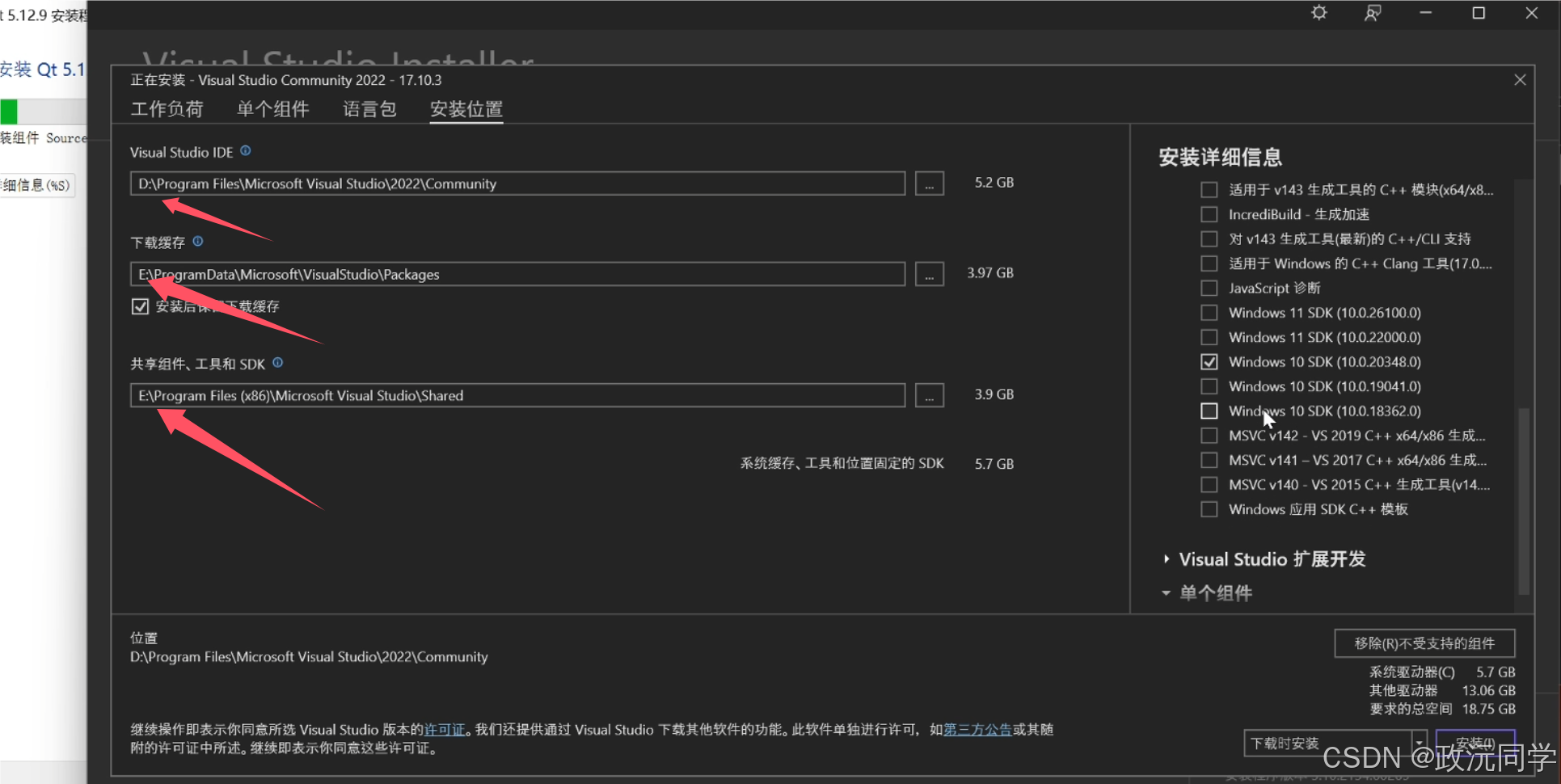This screenshot has height=784, width=1561.
Task: Switch to the 单个组件 tab
Action: click(x=273, y=109)
